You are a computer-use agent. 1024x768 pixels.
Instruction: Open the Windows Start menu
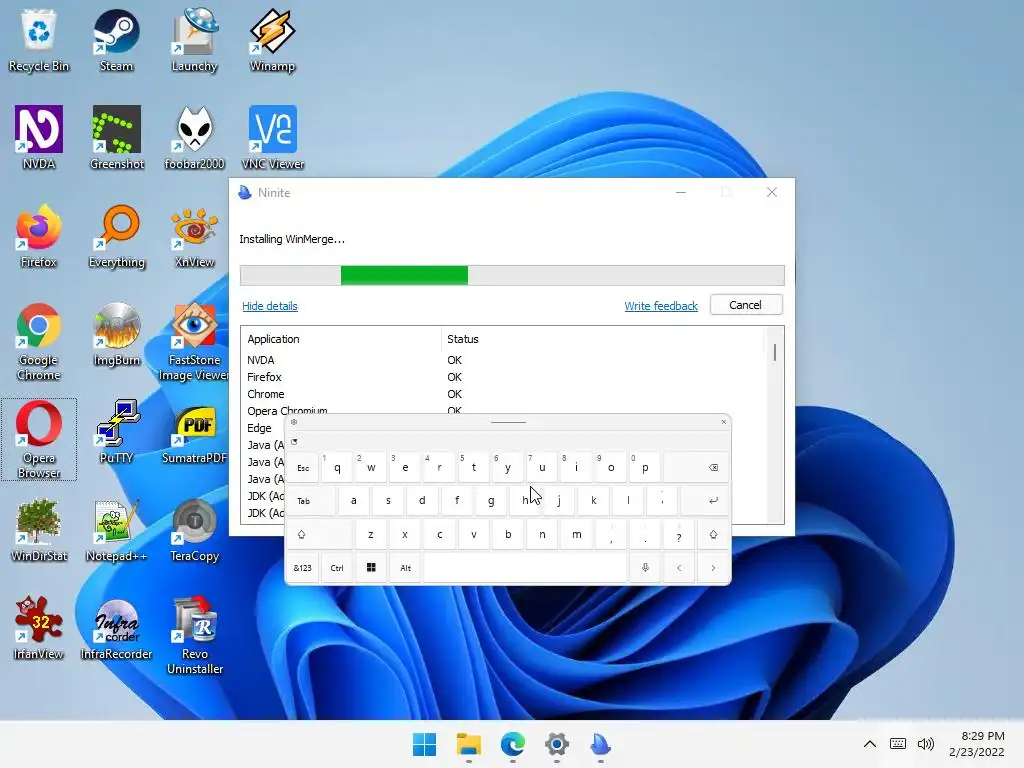pos(424,744)
